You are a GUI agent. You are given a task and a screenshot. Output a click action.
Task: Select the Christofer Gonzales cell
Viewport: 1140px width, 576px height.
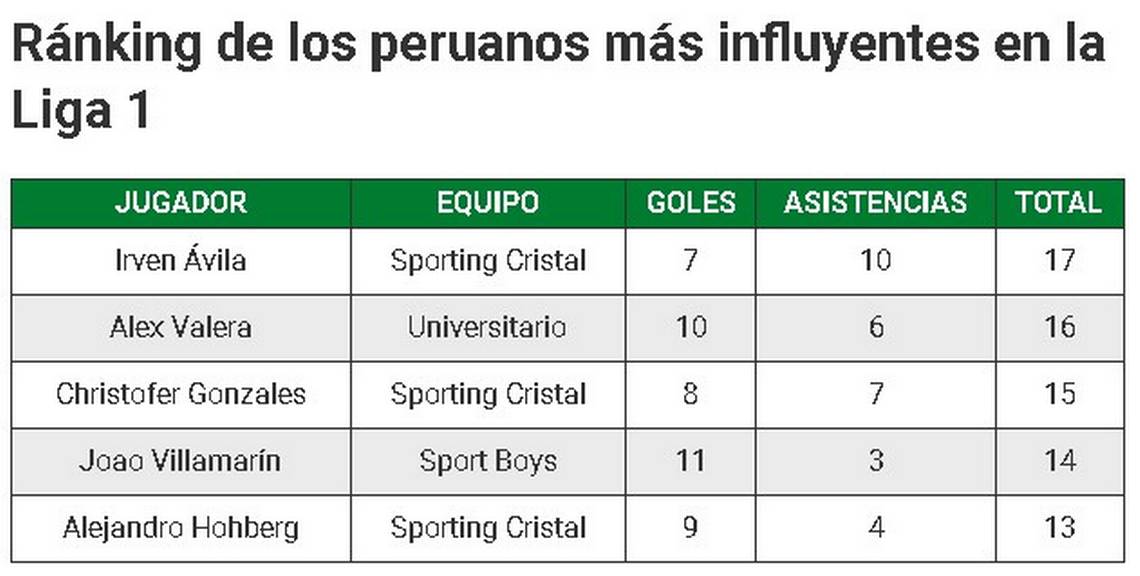click(x=181, y=394)
